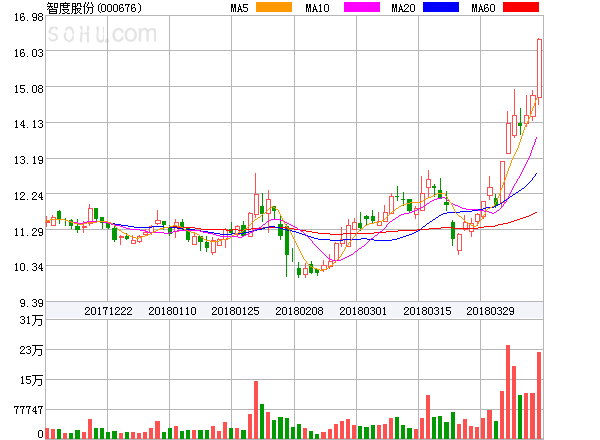Click the 9.39 price axis label
Screen dimensions: 600x440
[32, 303]
